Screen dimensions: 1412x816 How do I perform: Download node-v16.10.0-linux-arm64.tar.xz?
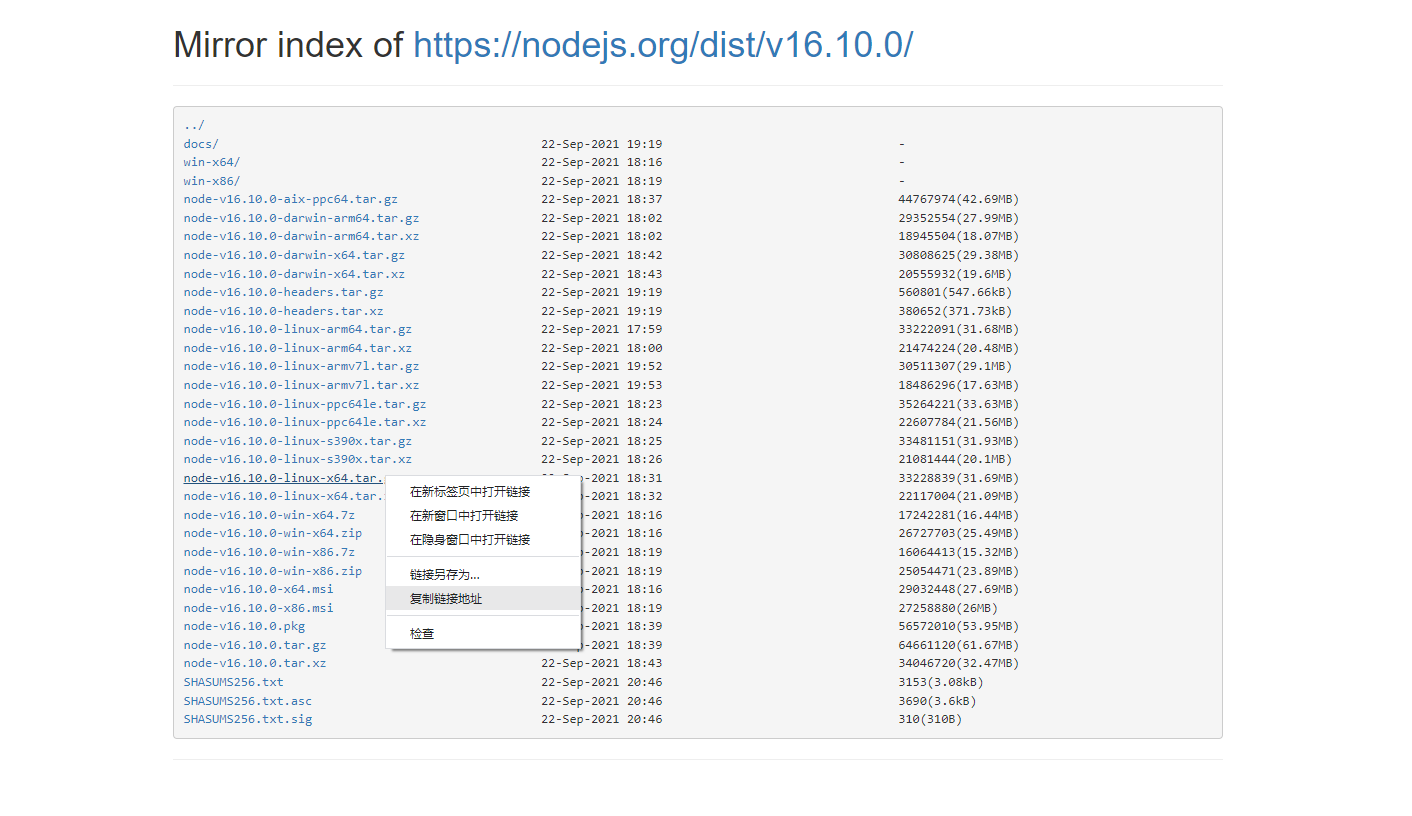[298, 348]
